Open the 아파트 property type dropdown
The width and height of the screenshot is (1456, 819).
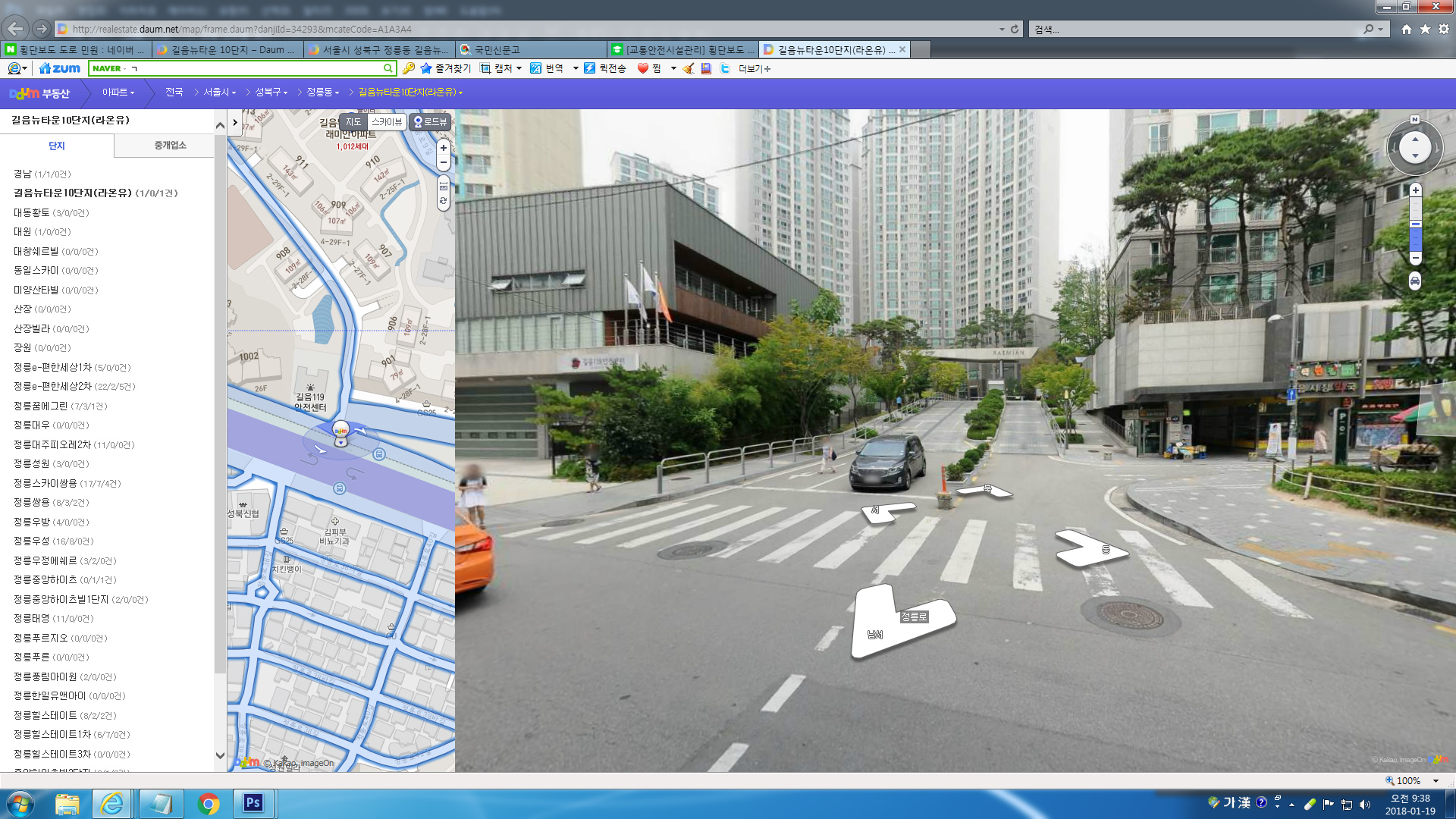coord(118,93)
